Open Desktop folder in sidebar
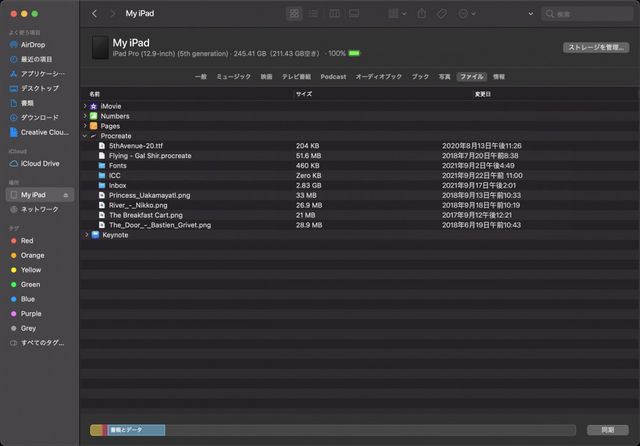 (x=39, y=89)
